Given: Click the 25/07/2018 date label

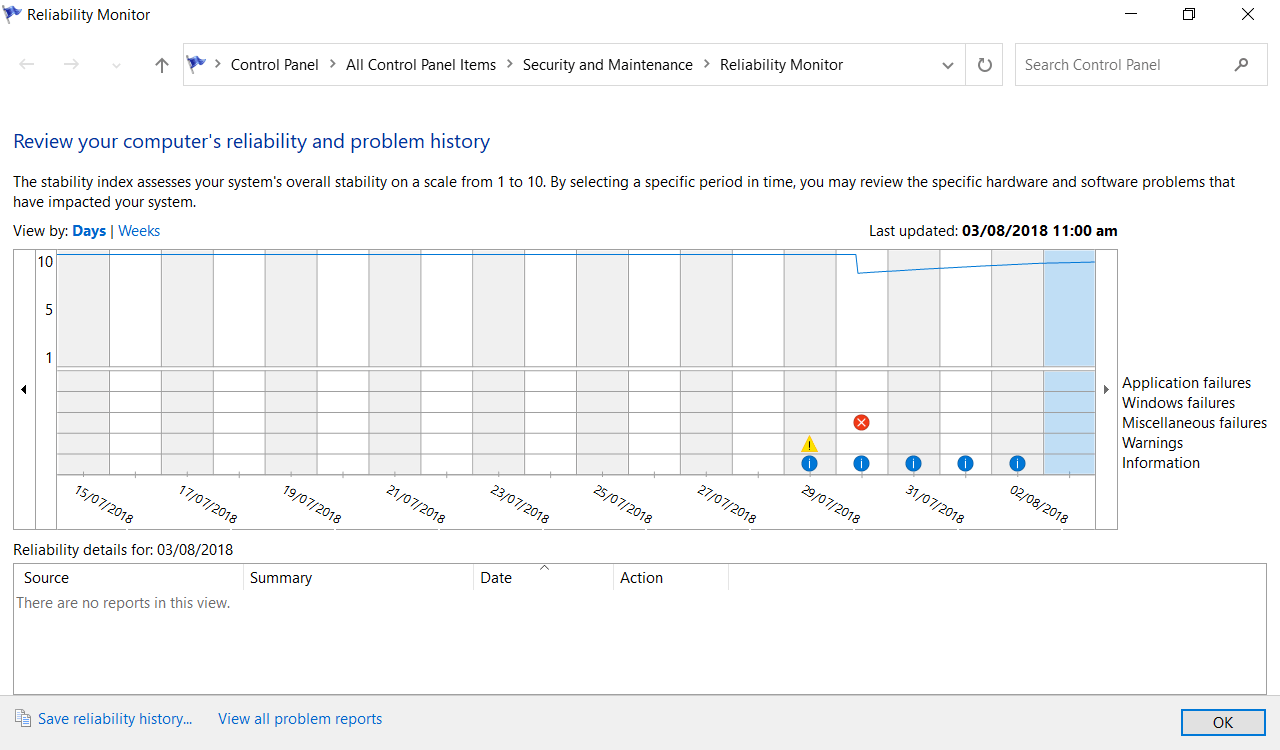Looking at the screenshot, I should (623, 503).
